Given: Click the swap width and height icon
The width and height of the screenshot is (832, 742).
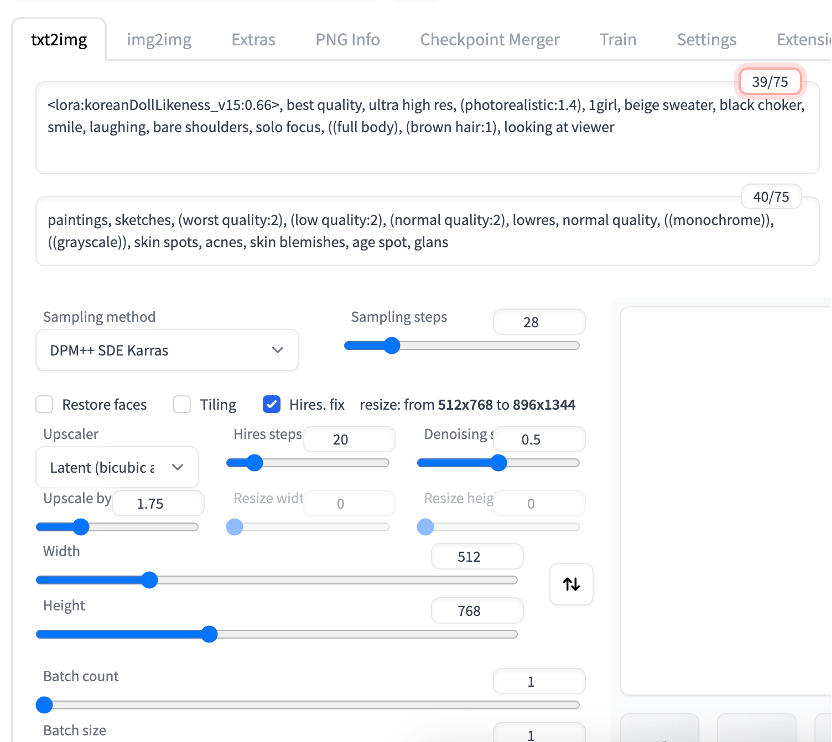Looking at the screenshot, I should pos(571,584).
